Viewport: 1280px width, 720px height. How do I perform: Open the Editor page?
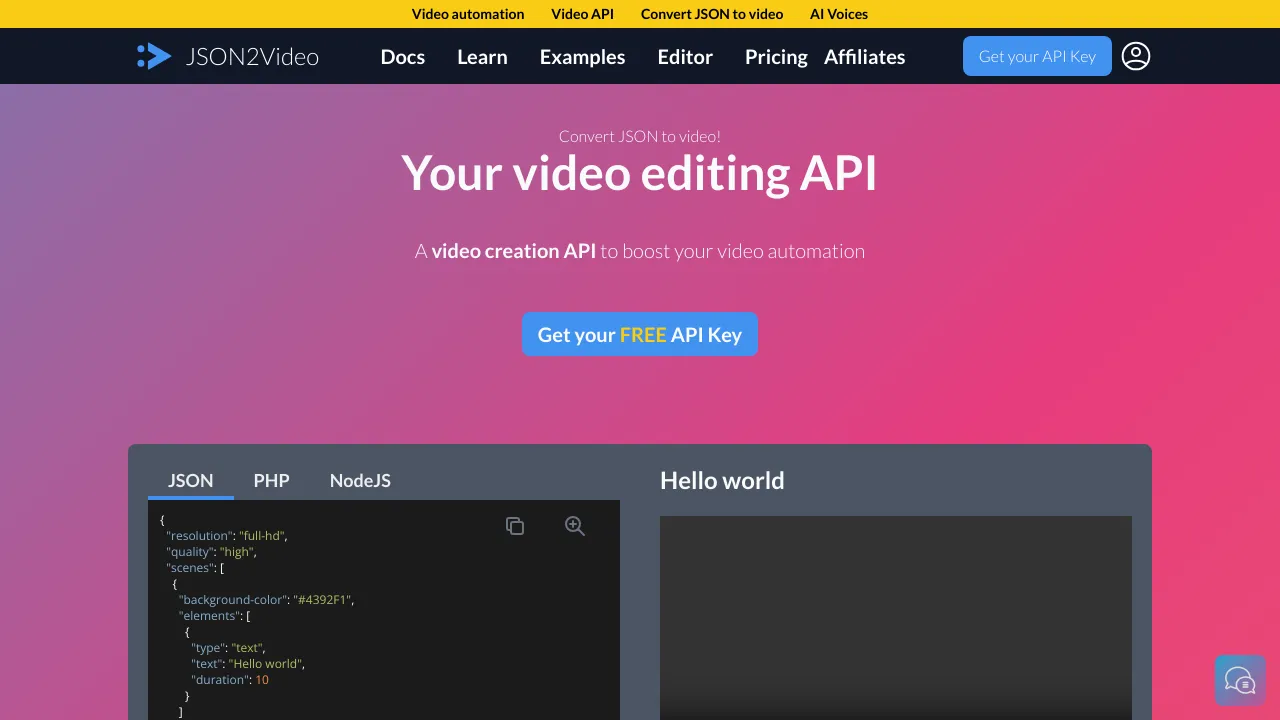[x=685, y=57]
